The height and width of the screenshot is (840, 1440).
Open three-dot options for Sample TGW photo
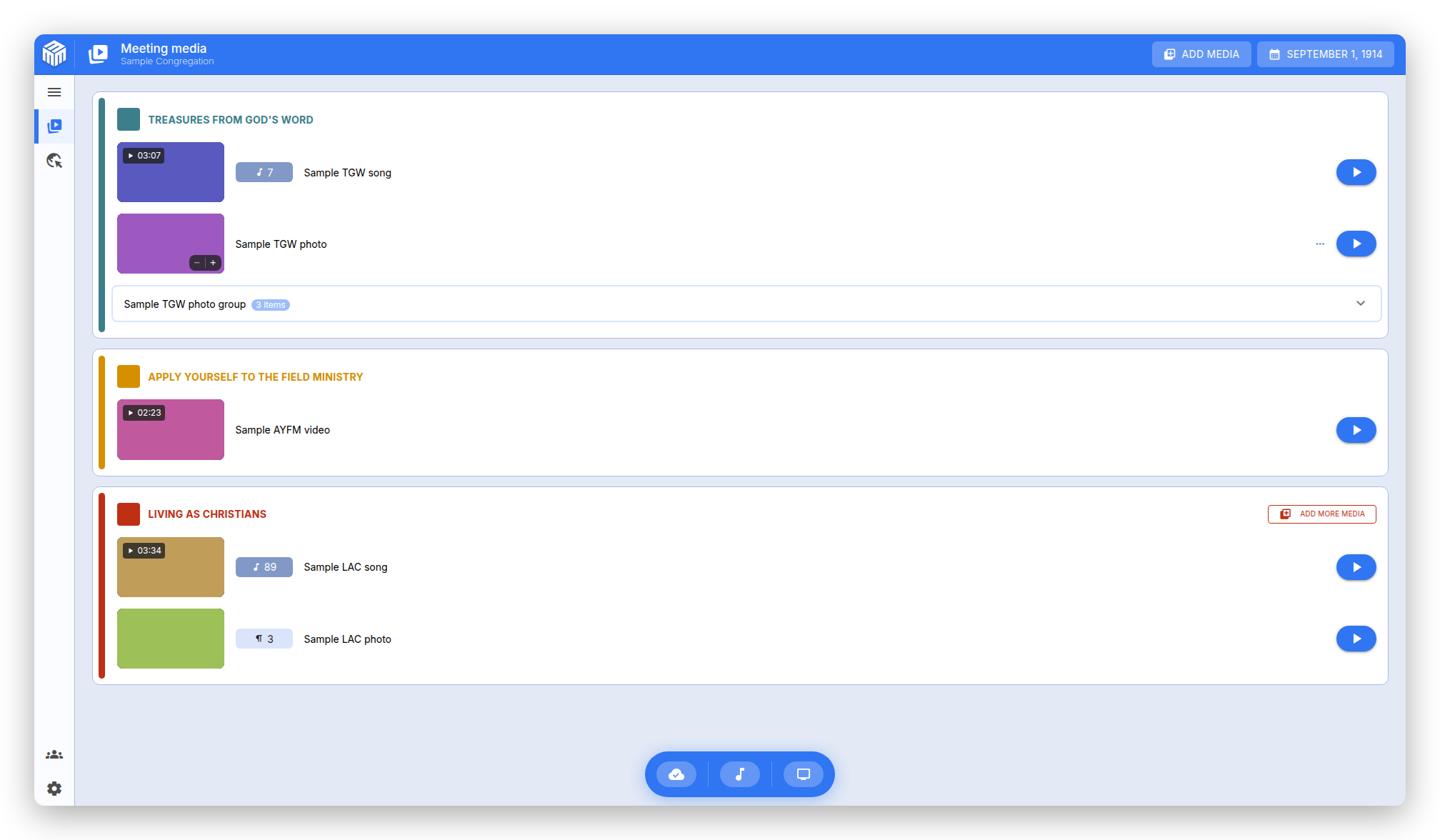tap(1320, 244)
